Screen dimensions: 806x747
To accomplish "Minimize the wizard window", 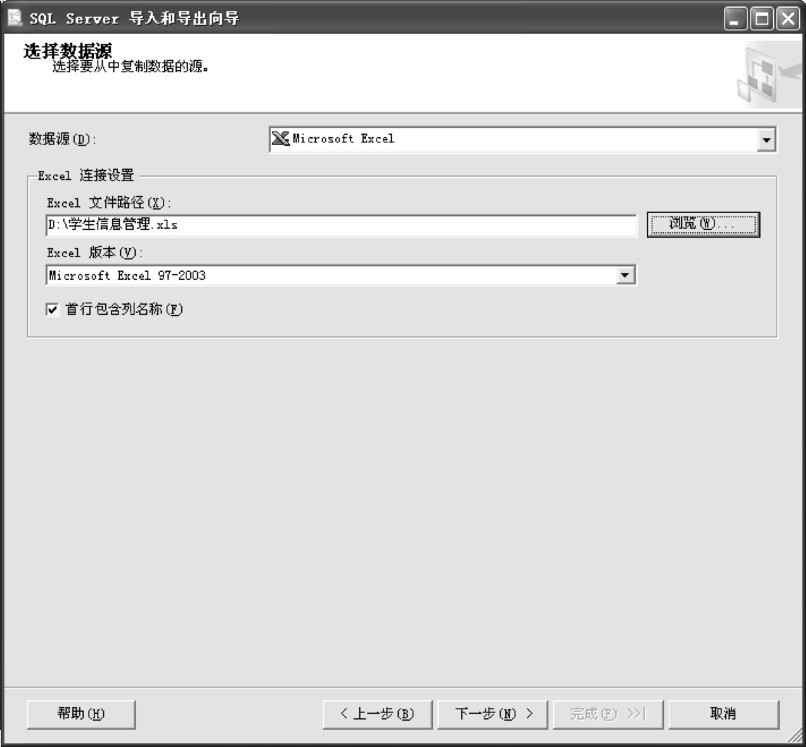I will tap(735, 19).
